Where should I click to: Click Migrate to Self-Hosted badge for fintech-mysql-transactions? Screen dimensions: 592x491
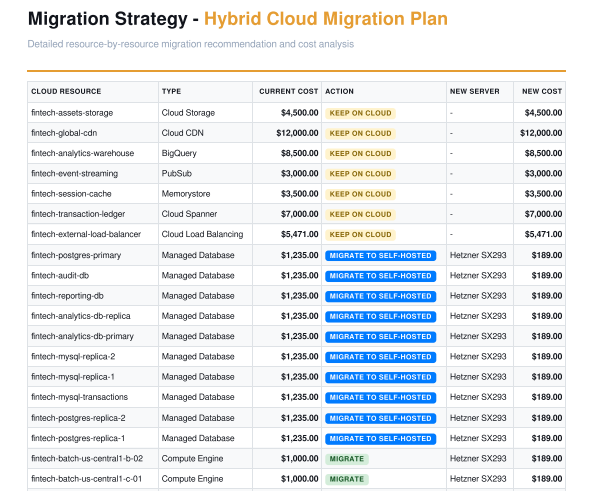[381, 397]
